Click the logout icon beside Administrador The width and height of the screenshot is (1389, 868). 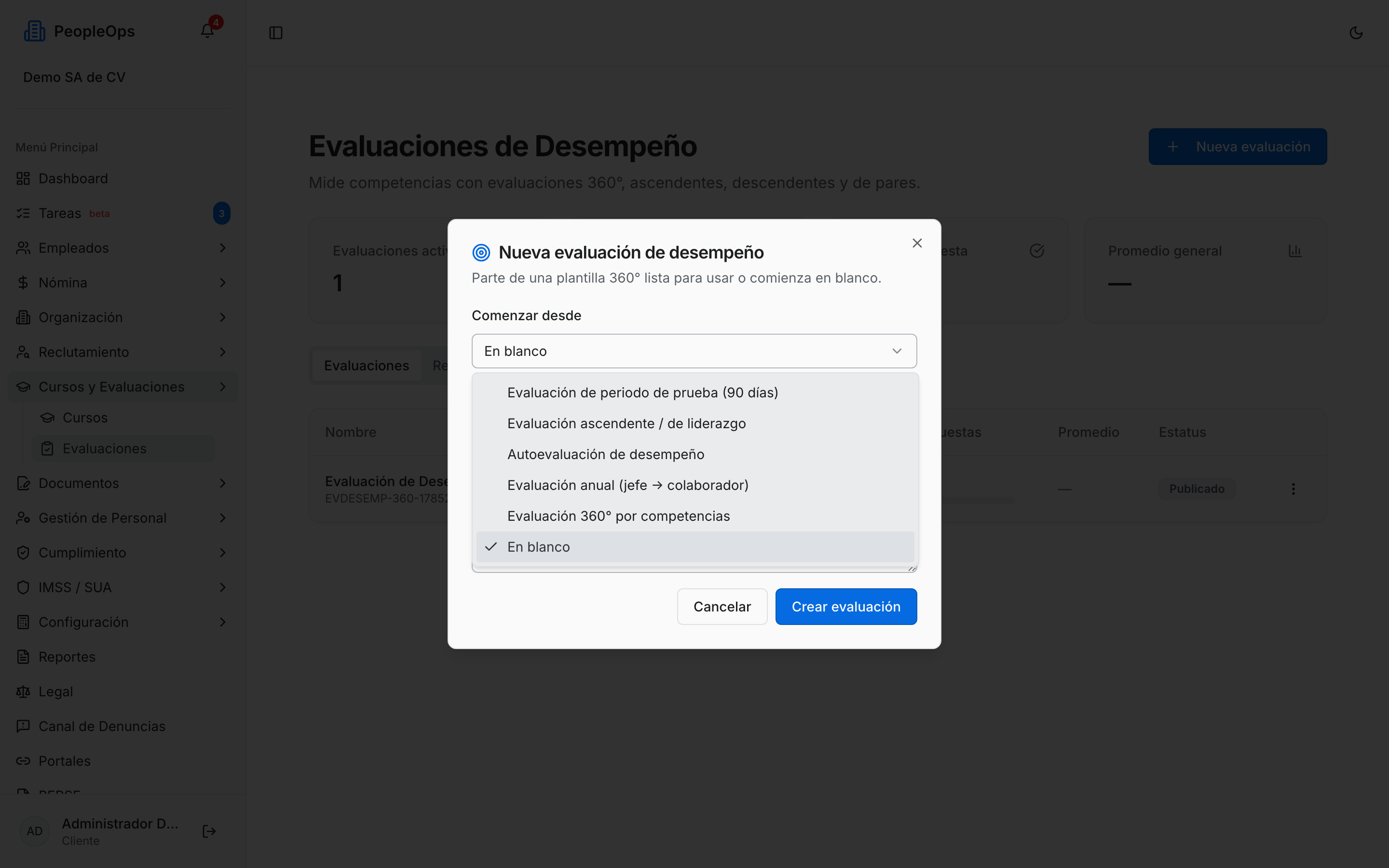[209, 831]
